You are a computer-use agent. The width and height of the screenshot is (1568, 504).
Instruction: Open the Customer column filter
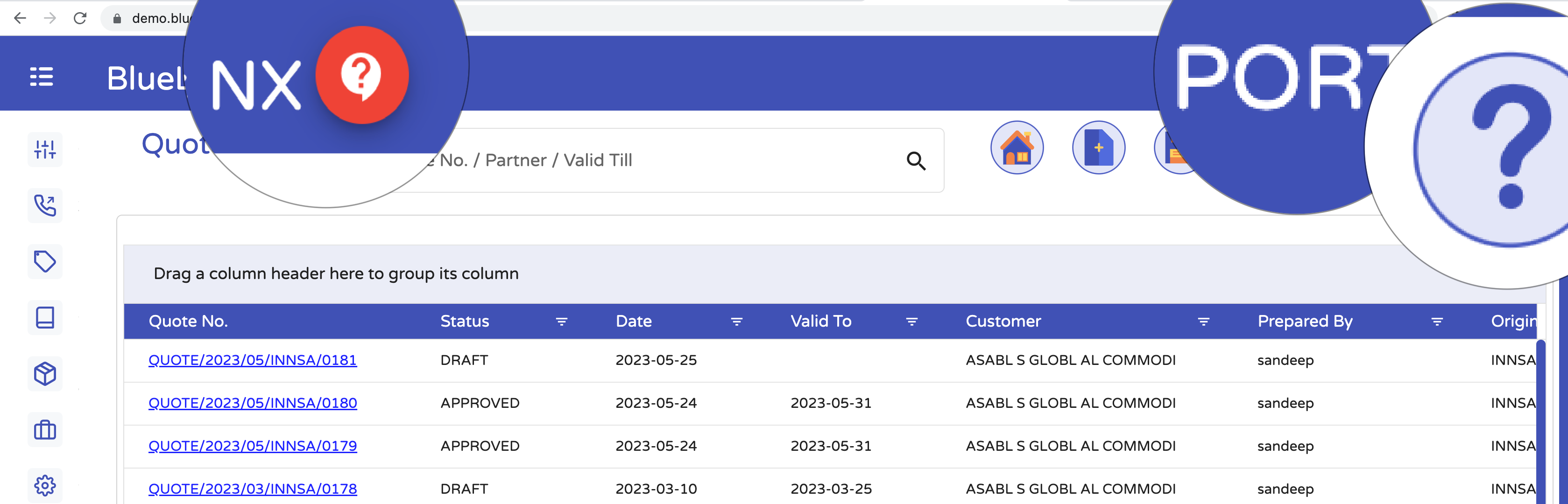(x=1203, y=322)
